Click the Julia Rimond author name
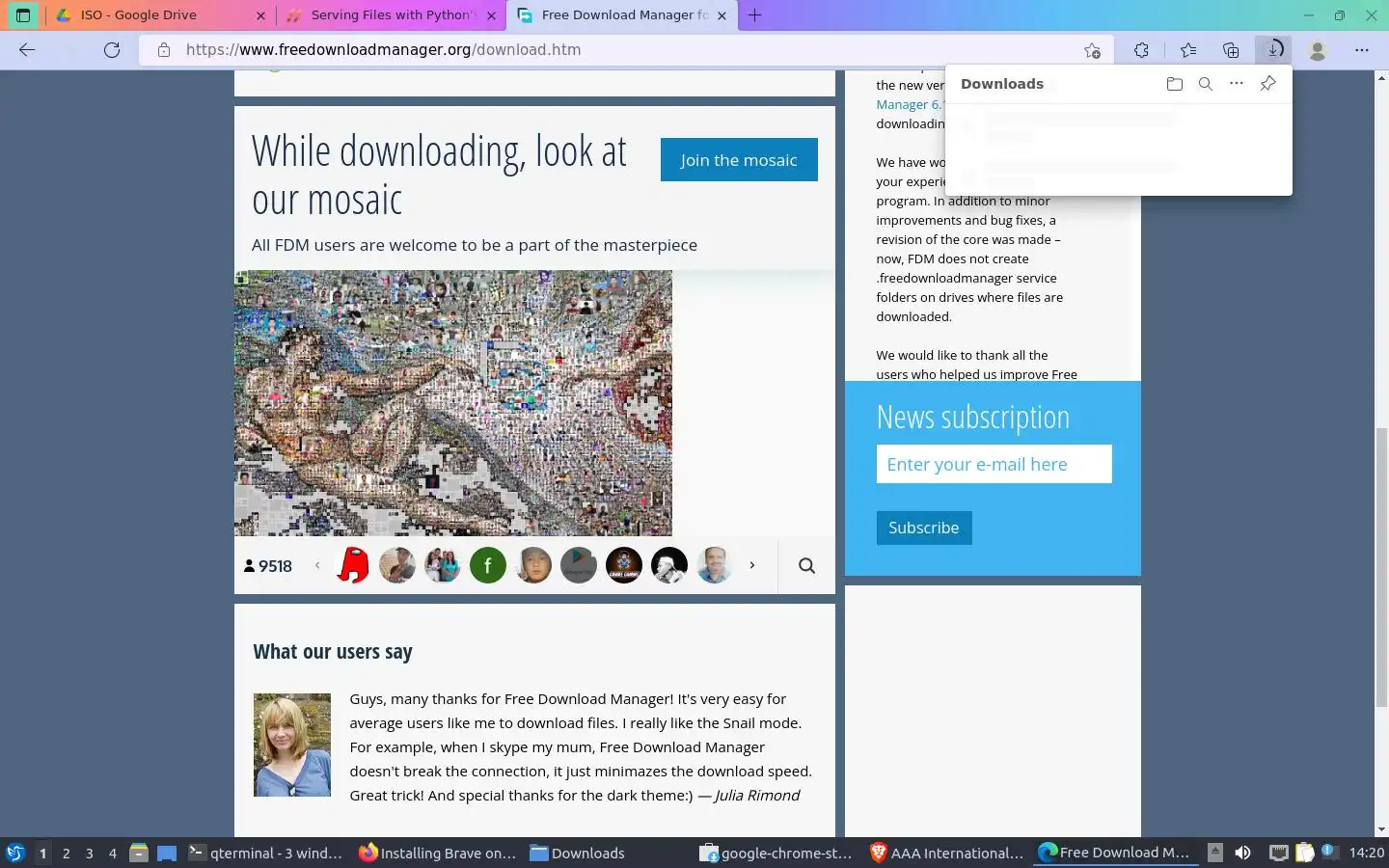Screen dimensions: 1389x868 click(x=757, y=796)
